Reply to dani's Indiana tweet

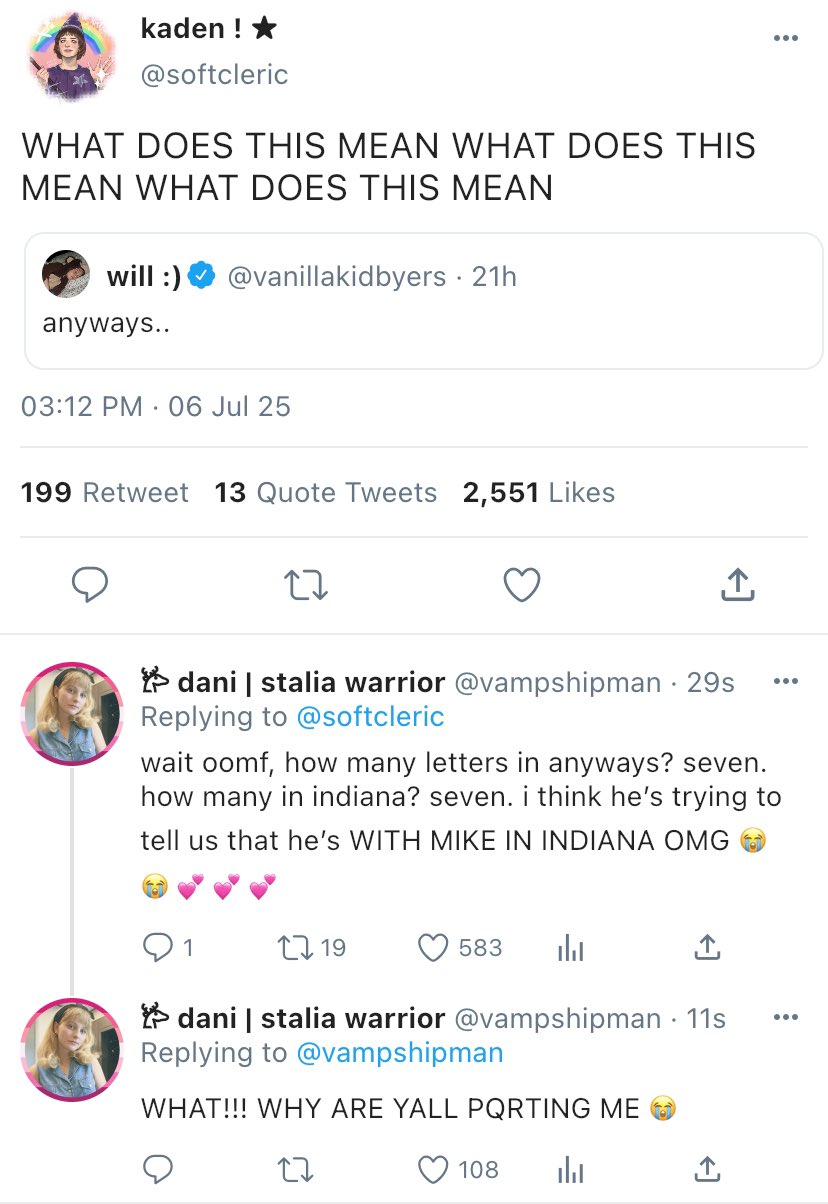point(158,947)
